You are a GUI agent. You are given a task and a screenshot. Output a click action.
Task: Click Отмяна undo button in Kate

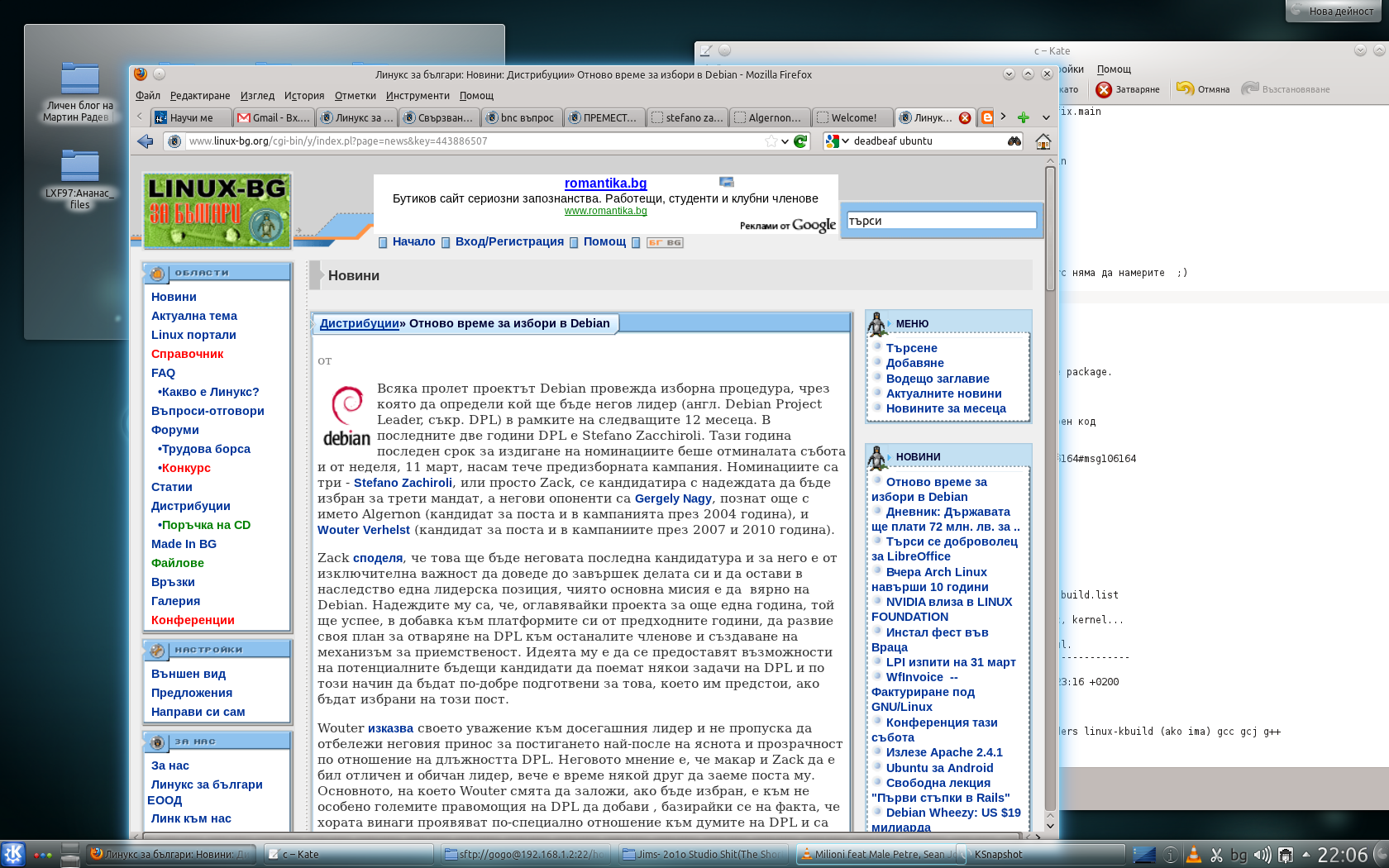1203,89
